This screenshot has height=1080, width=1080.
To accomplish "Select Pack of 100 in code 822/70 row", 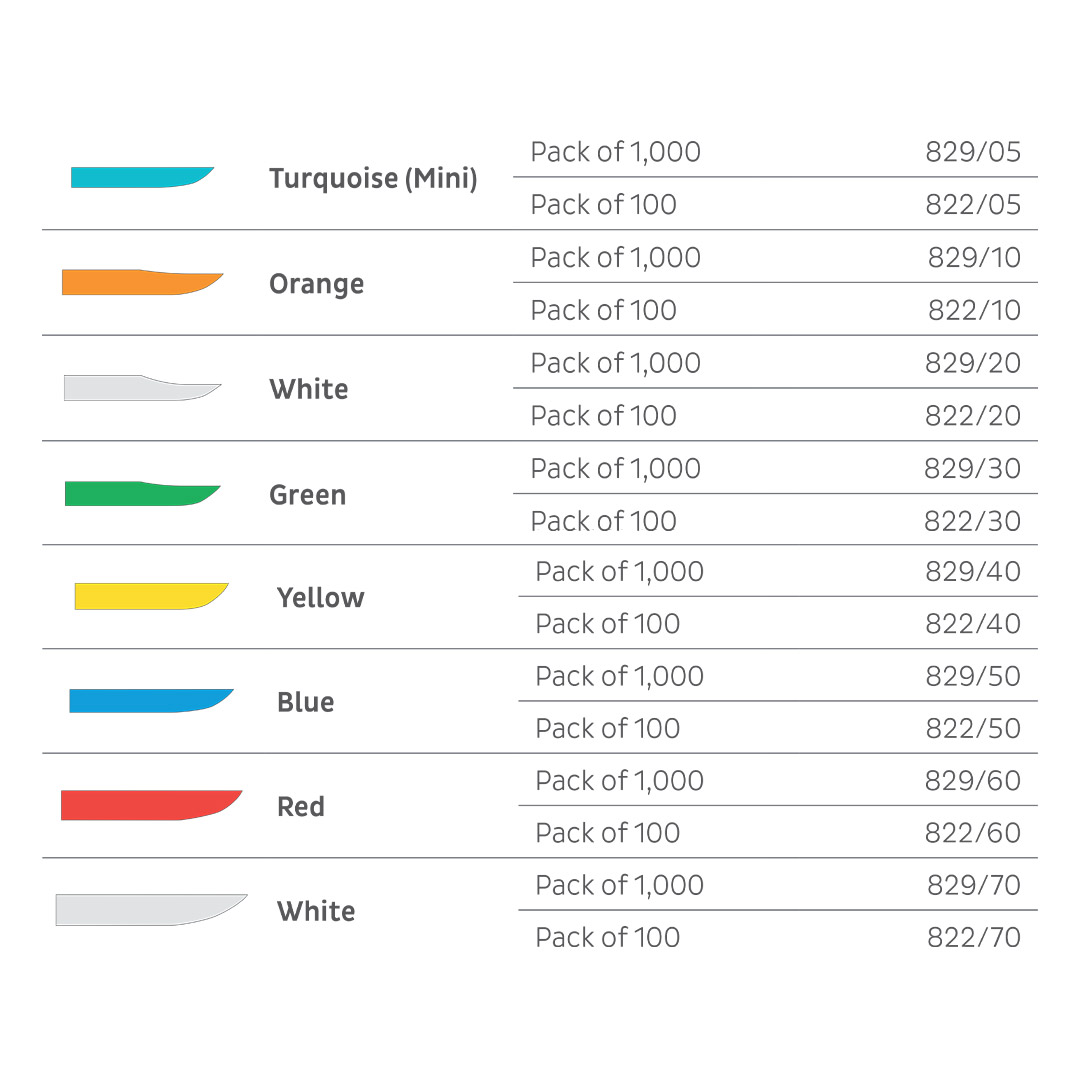I will coord(607,937).
